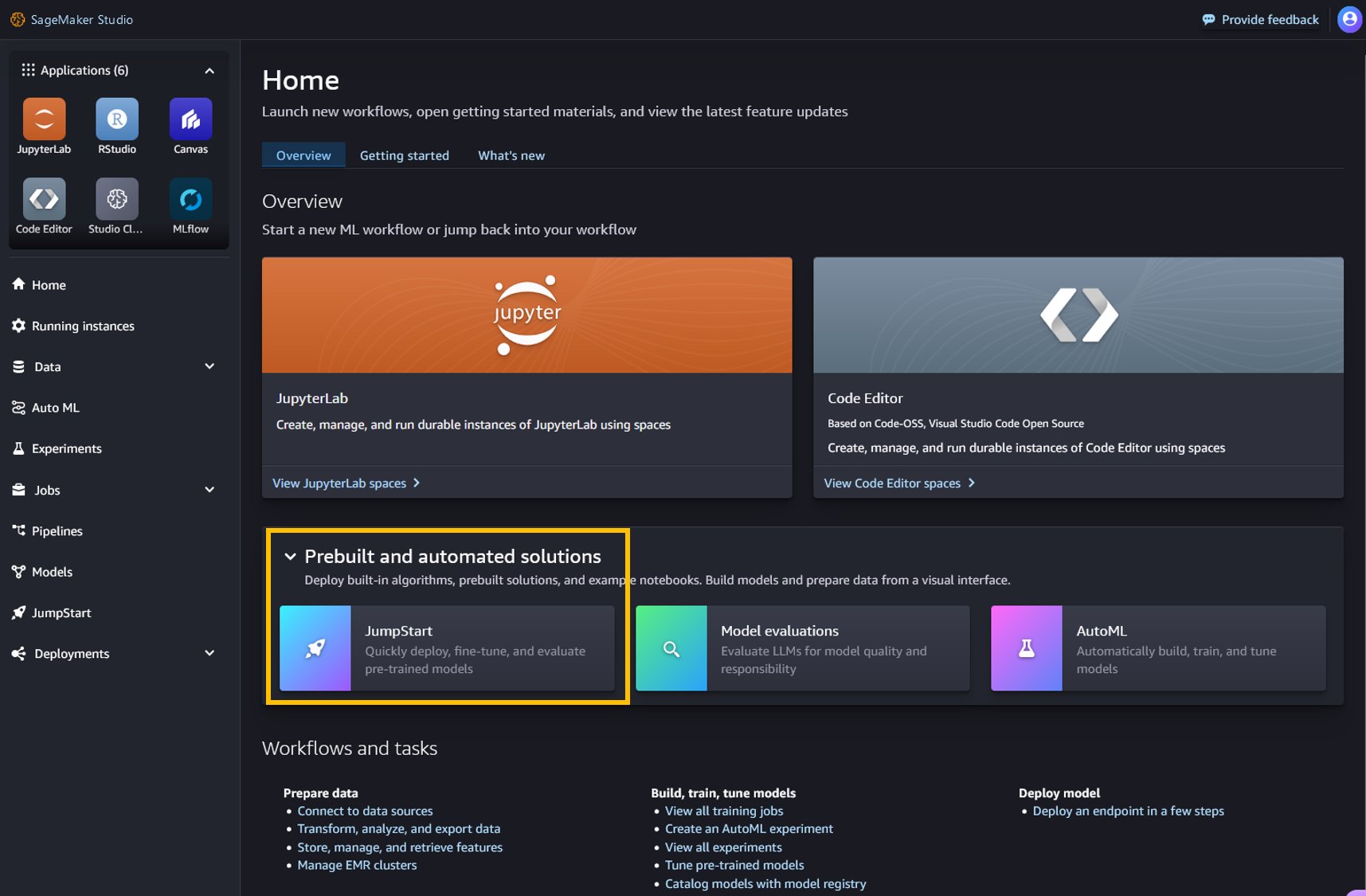The image size is (1366, 896).
Task: Switch to the Getting started tab
Action: coord(404,155)
